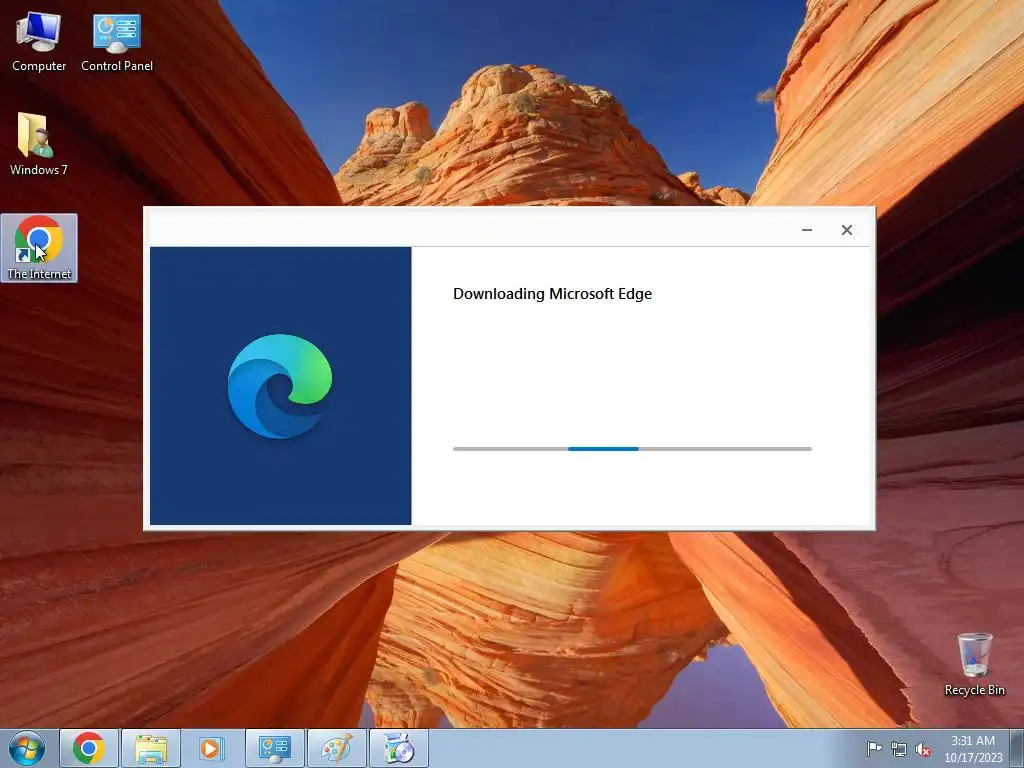This screenshot has width=1024, height=768.
Task: Click the date 10/17/2023 in taskbar
Action: point(972,758)
